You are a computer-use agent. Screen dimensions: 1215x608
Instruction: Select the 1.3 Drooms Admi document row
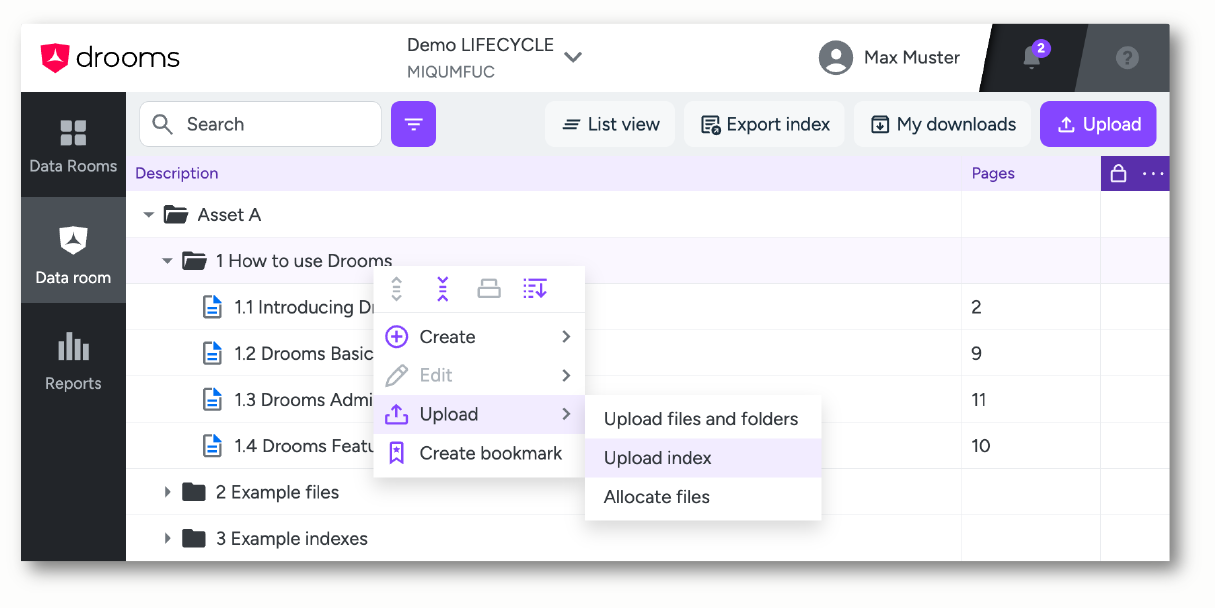pyautogui.click(x=648, y=399)
